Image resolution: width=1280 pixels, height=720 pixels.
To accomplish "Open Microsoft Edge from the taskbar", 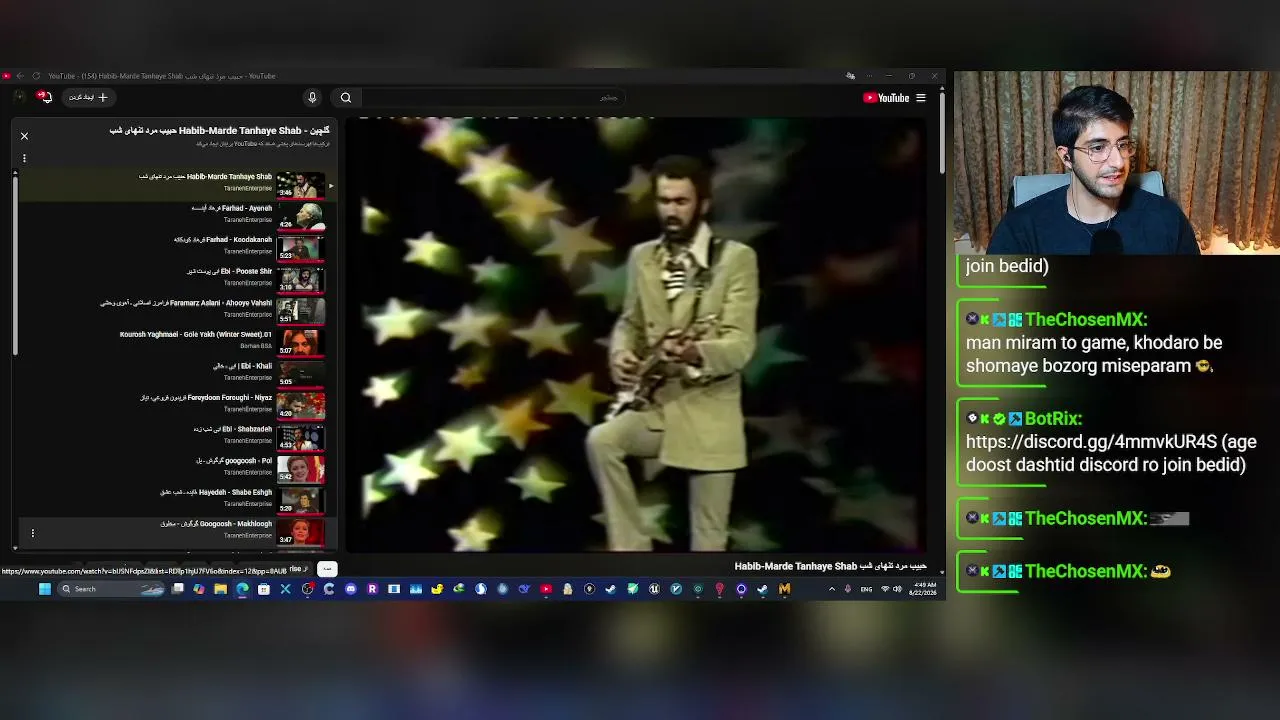I will point(242,589).
